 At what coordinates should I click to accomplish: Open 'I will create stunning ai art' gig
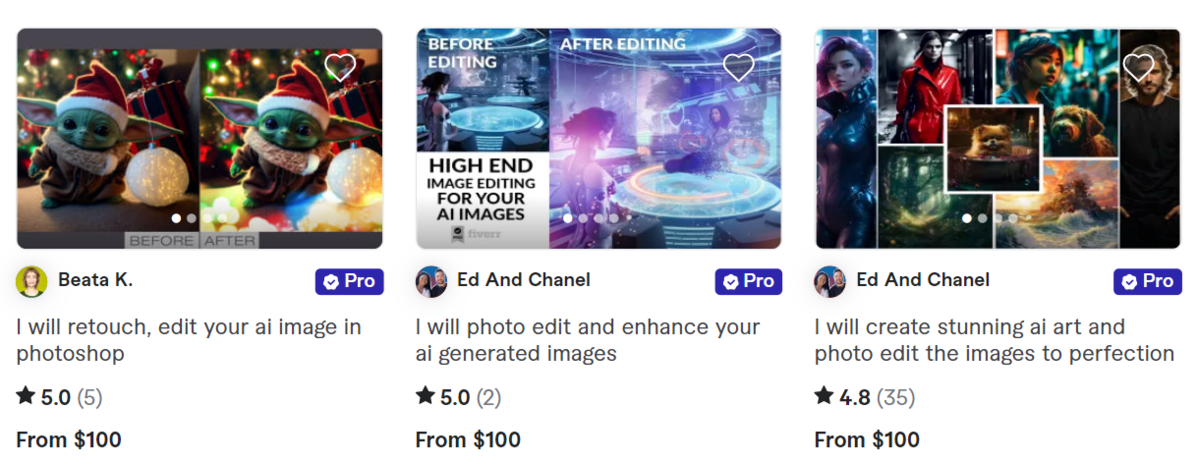pos(994,340)
